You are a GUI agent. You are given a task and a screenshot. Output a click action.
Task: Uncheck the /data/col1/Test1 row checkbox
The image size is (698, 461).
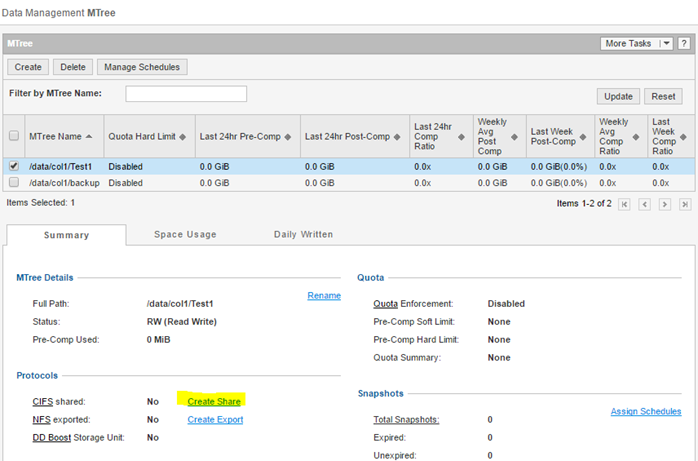click(x=14, y=166)
